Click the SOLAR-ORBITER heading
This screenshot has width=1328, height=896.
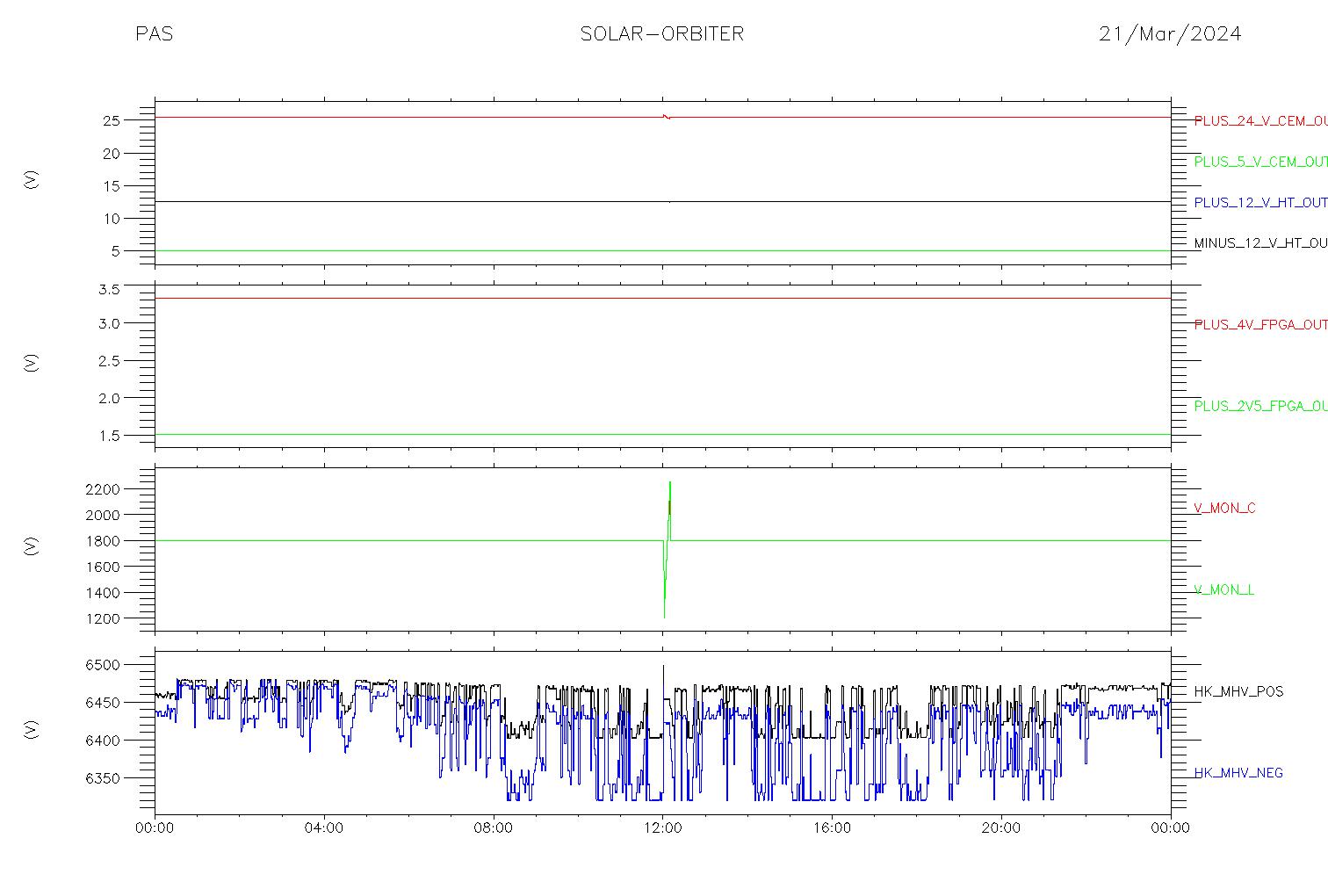point(662,34)
